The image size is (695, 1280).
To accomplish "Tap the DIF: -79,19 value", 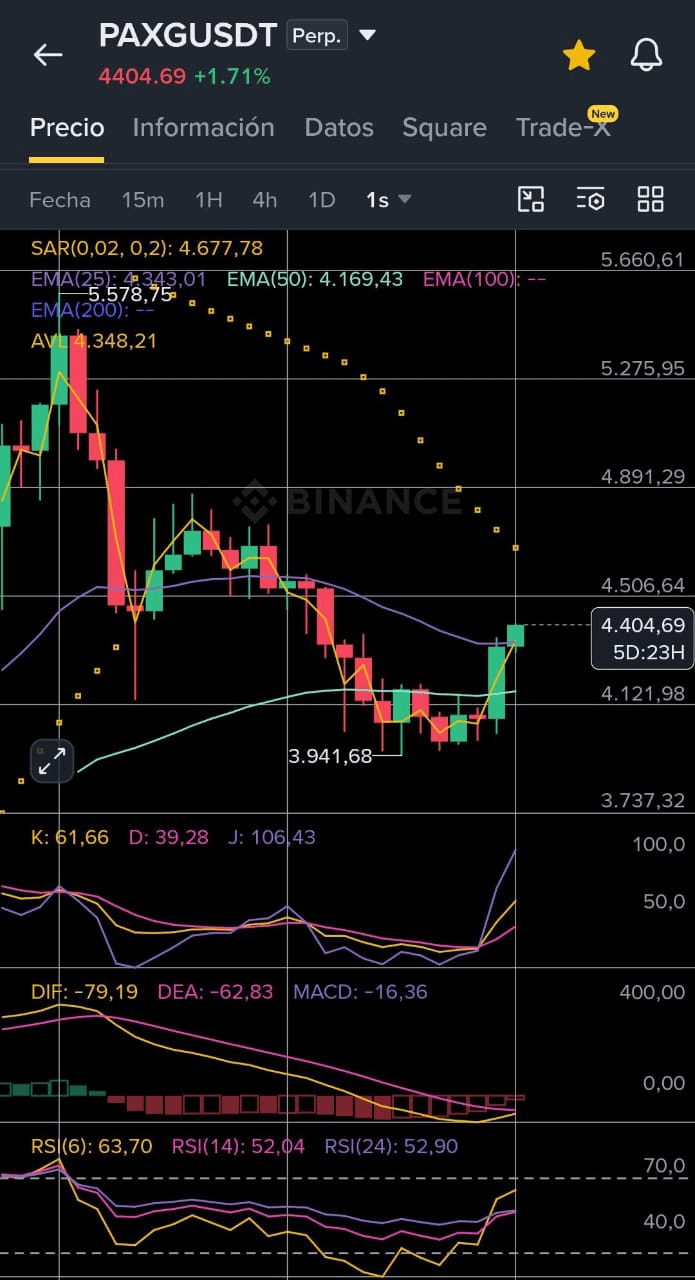I will (x=84, y=992).
